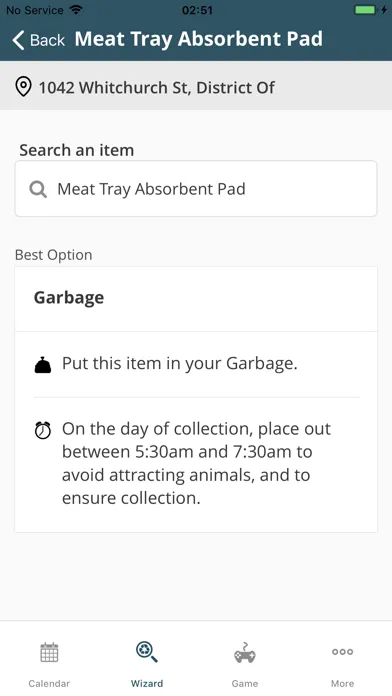Tap 'Put this item in your Garbage' row
Image resolution: width=392 pixels, height=696 pixels.
[x=196, y=364]
